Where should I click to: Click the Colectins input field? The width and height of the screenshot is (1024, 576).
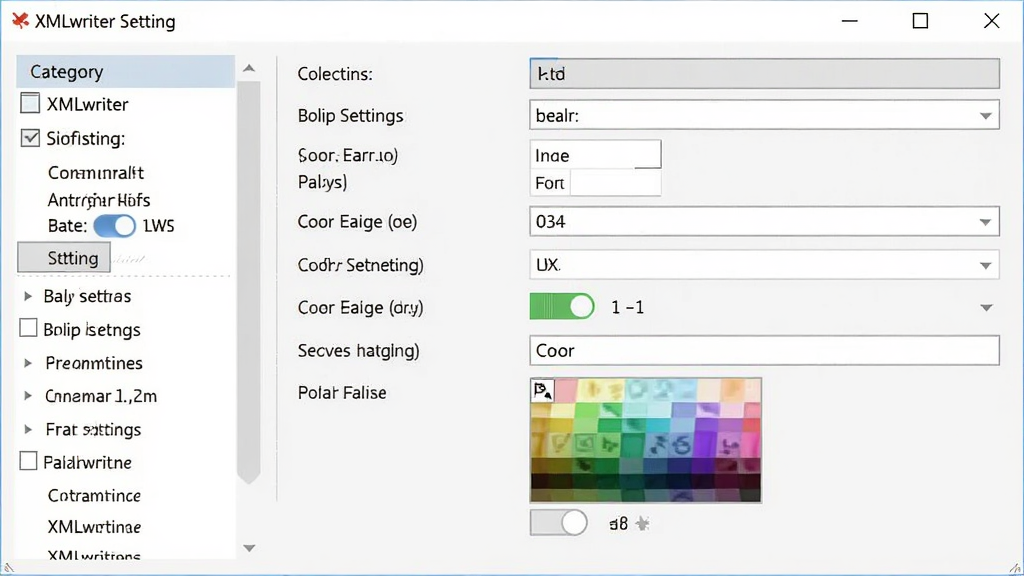(764, 74)
